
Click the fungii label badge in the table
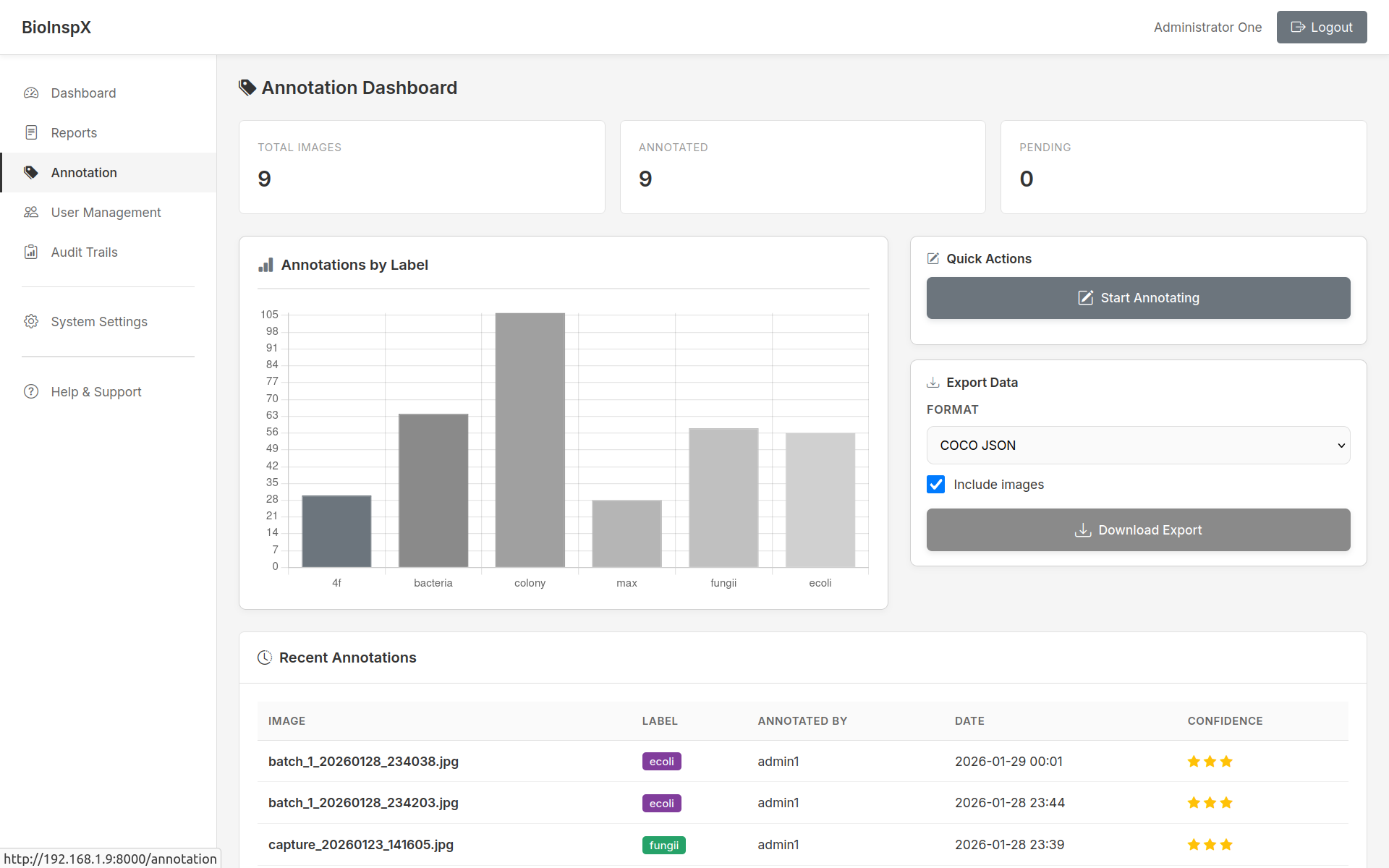(x=663, y=845)
